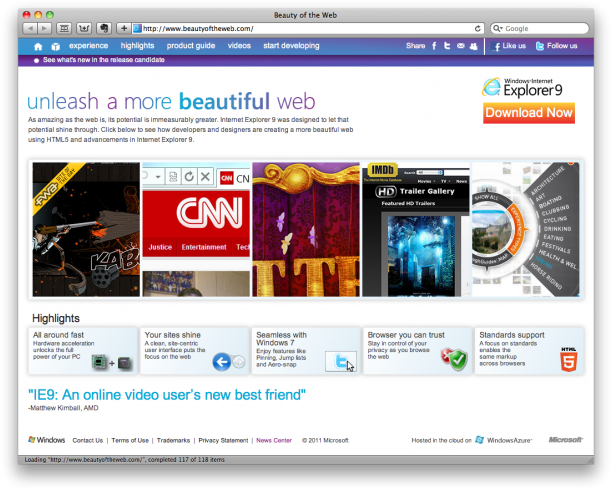Viewport: 611px width, 489px height.
Task: Open the Google search options dropdown
Action: 498,29
